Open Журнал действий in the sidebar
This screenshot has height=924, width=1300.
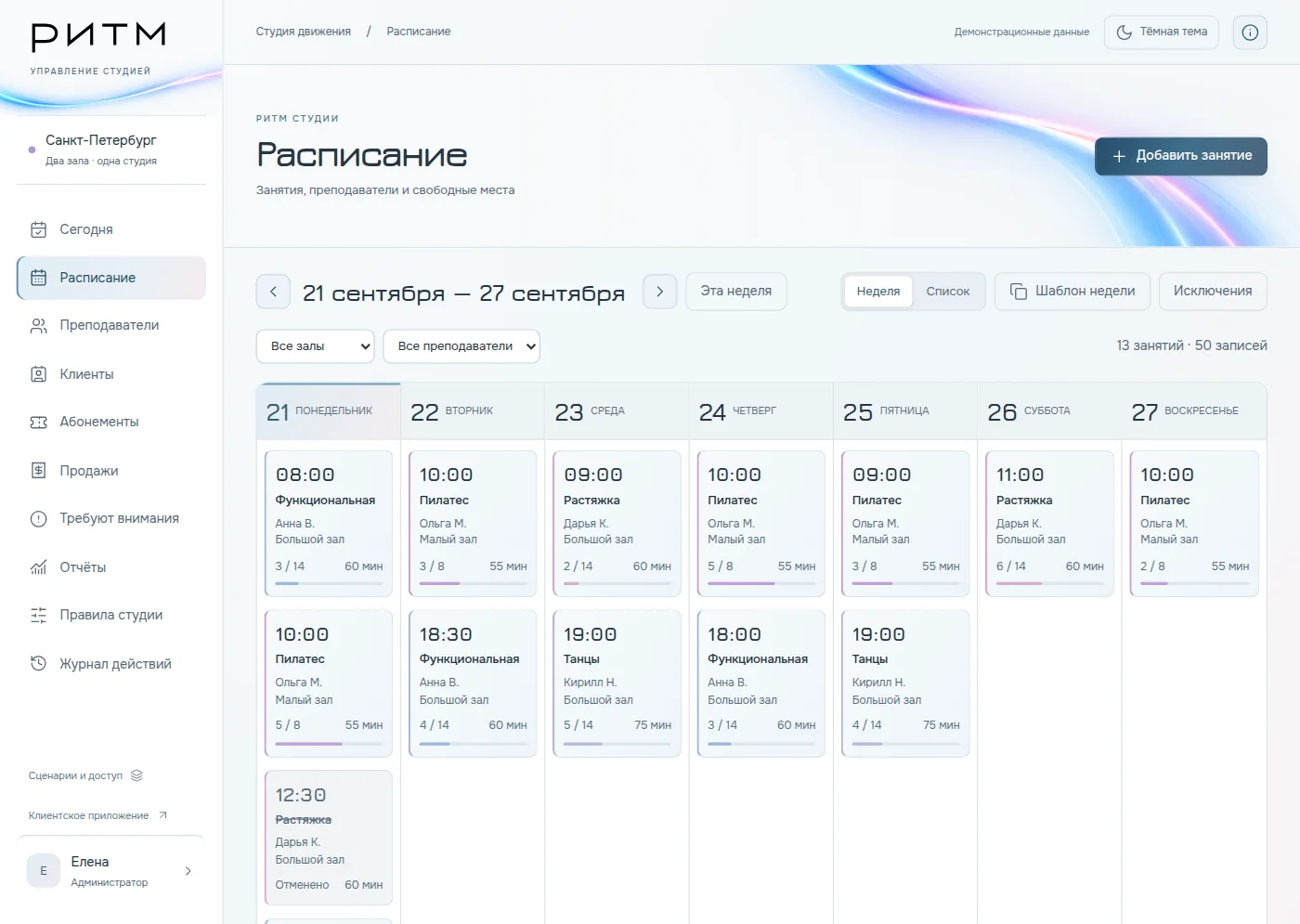click(111, 664)
